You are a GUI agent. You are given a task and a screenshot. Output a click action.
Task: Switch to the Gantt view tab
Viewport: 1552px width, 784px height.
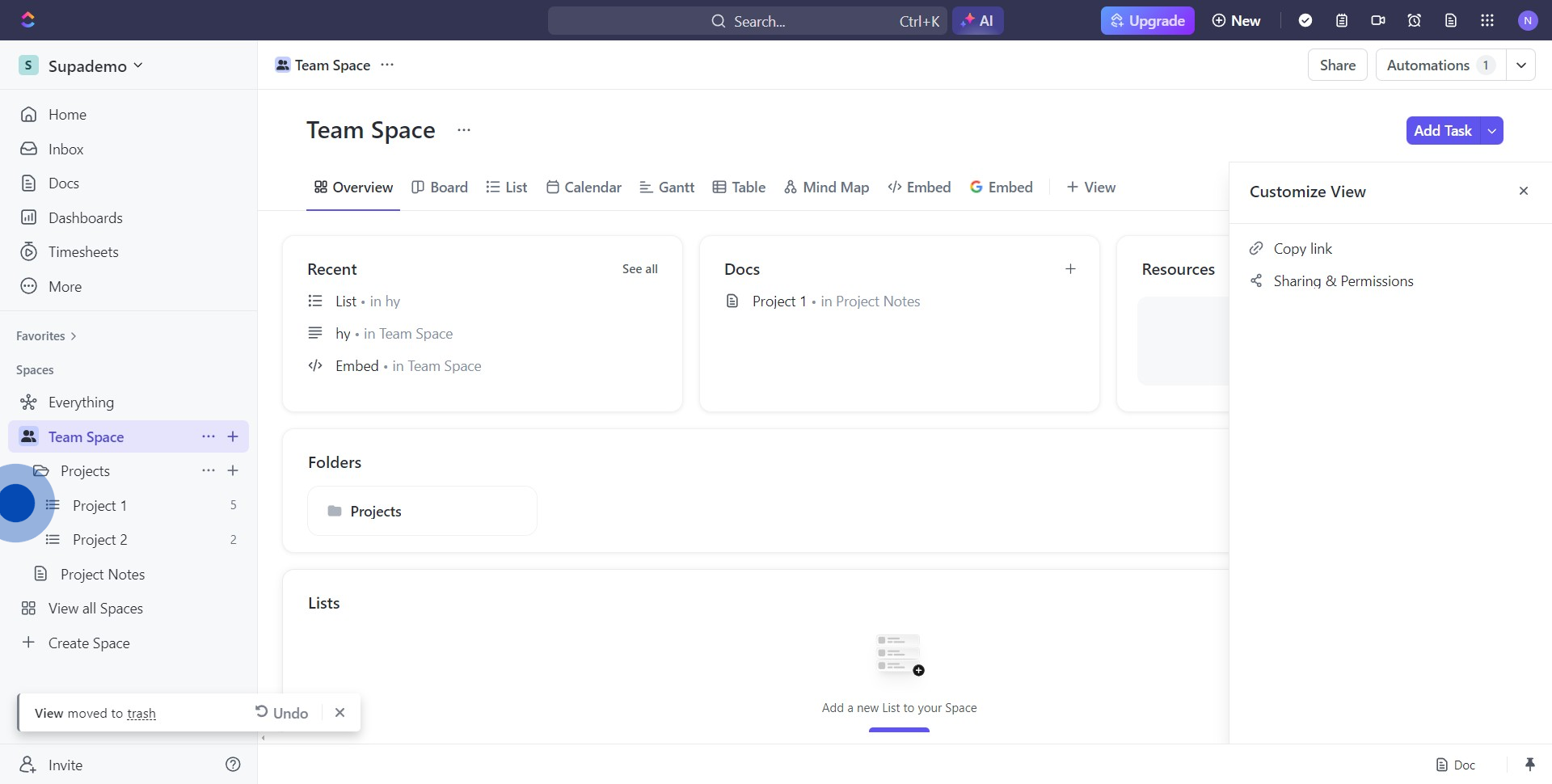(667, 188)
